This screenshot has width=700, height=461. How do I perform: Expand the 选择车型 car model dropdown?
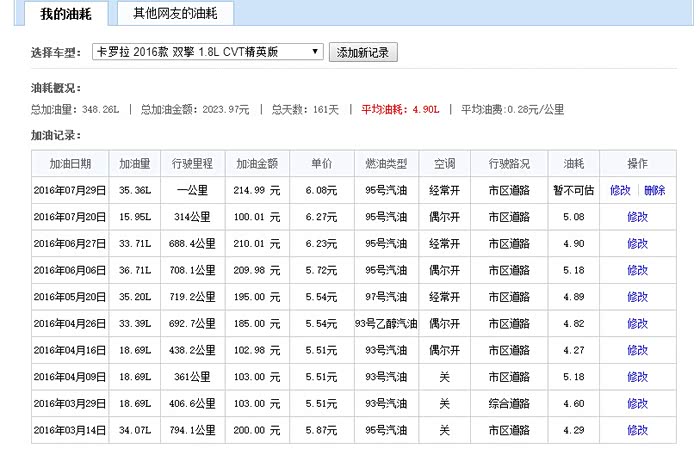207,52
